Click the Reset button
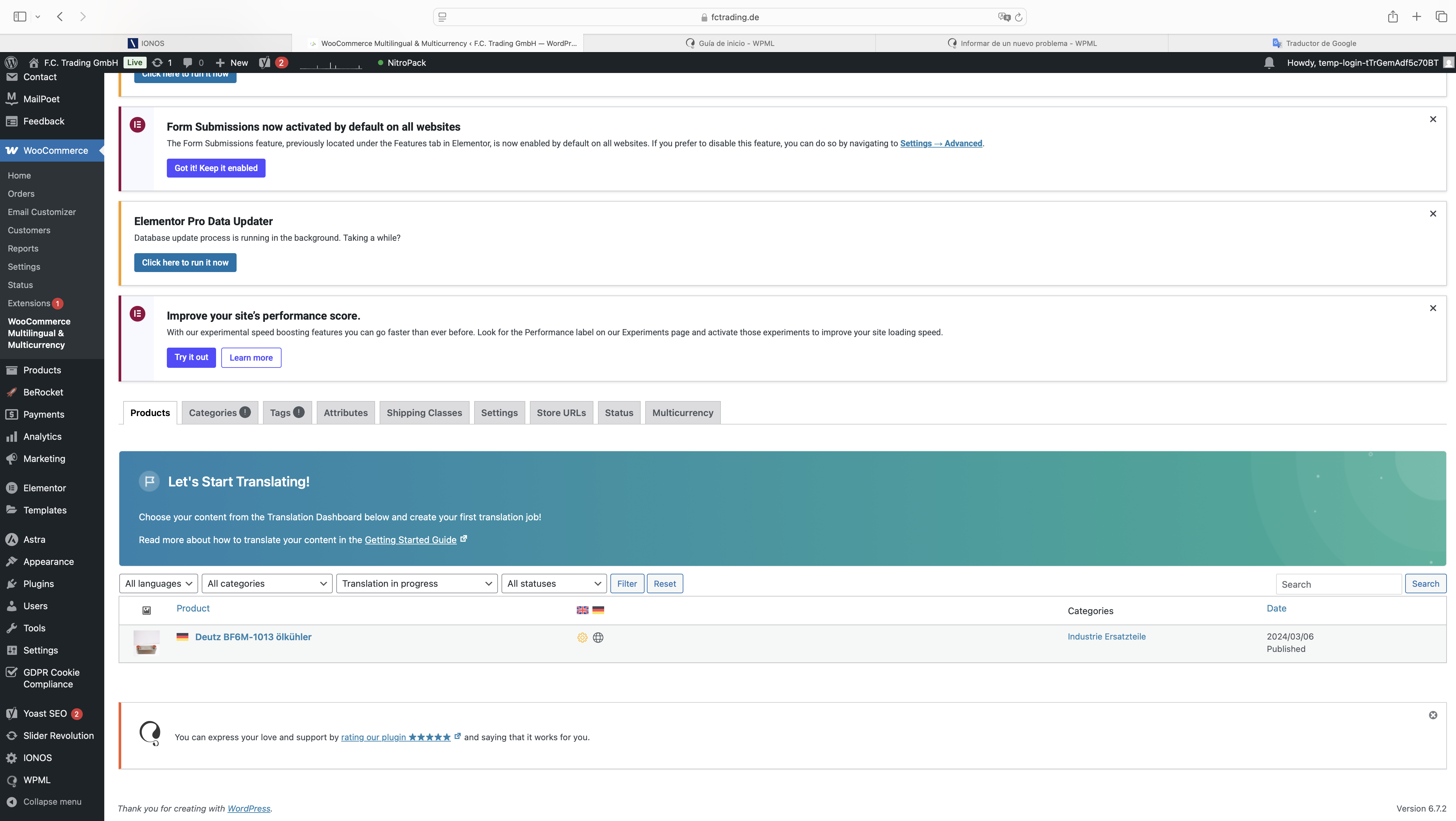 tap(665, 584)
